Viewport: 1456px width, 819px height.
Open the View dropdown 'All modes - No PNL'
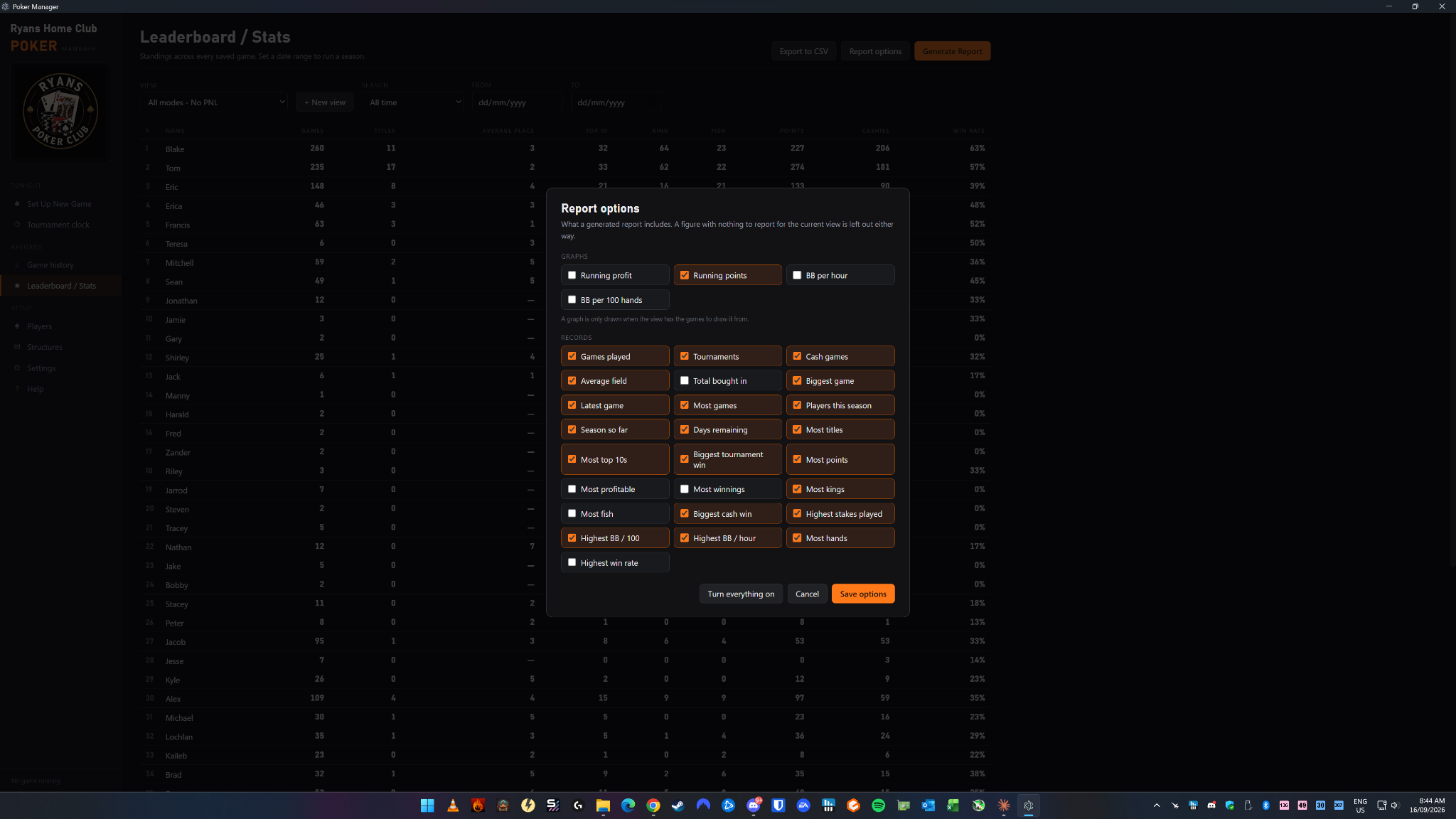(215, 102)
